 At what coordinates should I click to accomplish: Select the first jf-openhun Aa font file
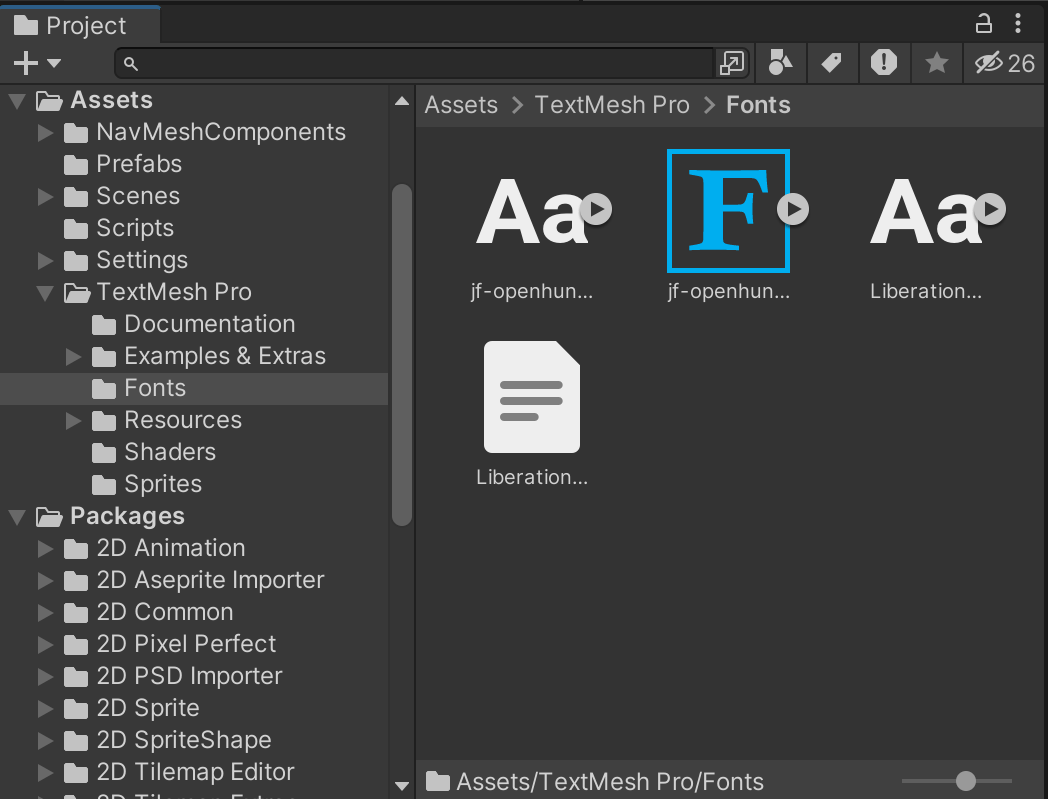coord(532,211)
